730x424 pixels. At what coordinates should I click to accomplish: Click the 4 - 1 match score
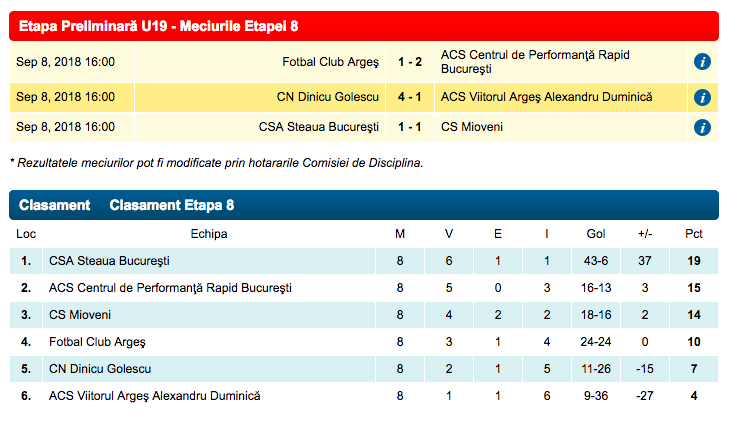click(x=410, y=97)
